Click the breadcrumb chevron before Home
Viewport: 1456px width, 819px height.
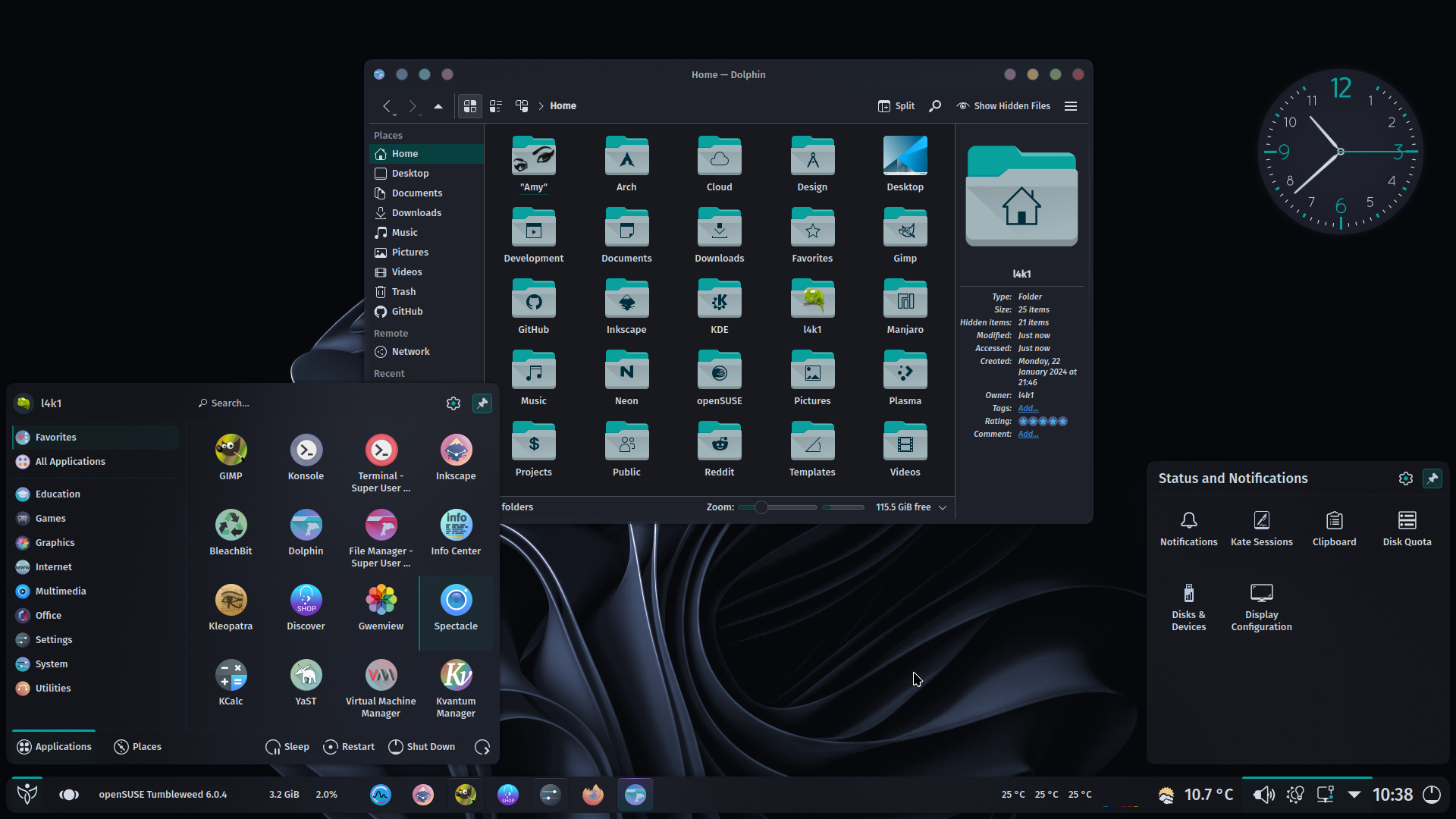541,106
